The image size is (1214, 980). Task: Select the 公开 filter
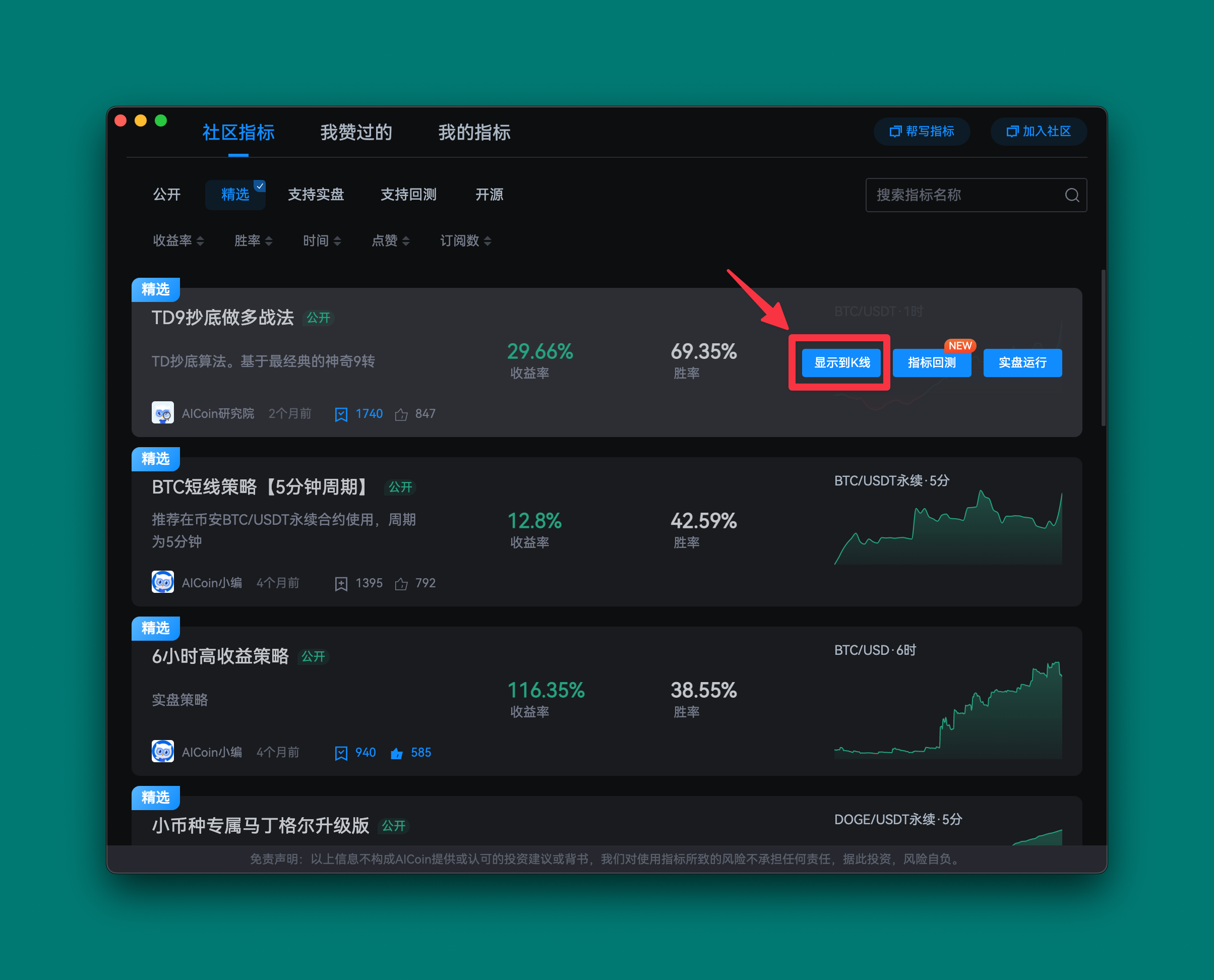pyautogui.click(x=166, y=195)
